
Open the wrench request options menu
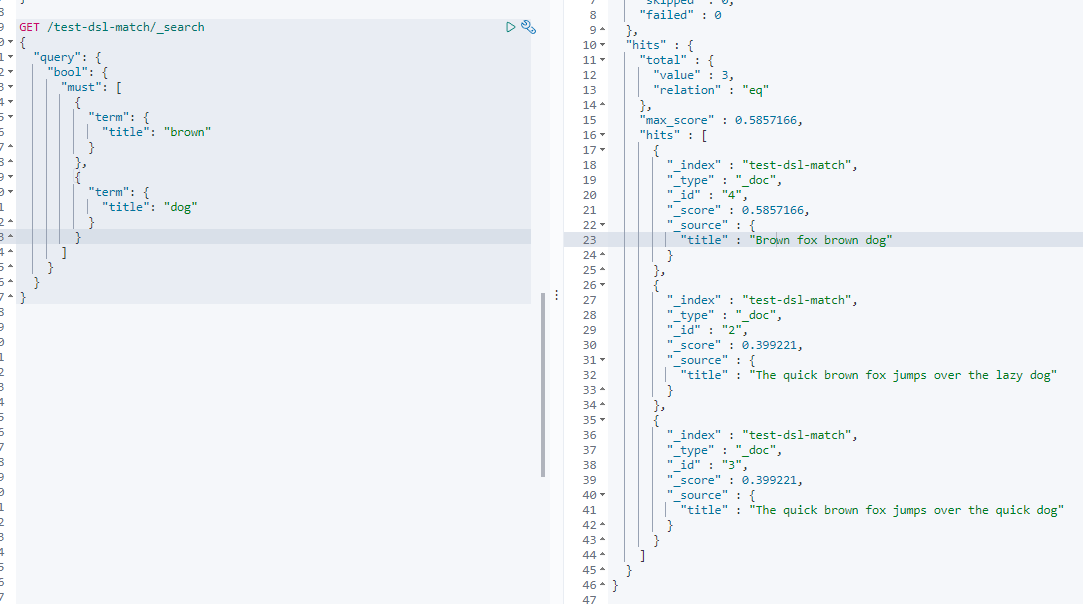point(529,27)
